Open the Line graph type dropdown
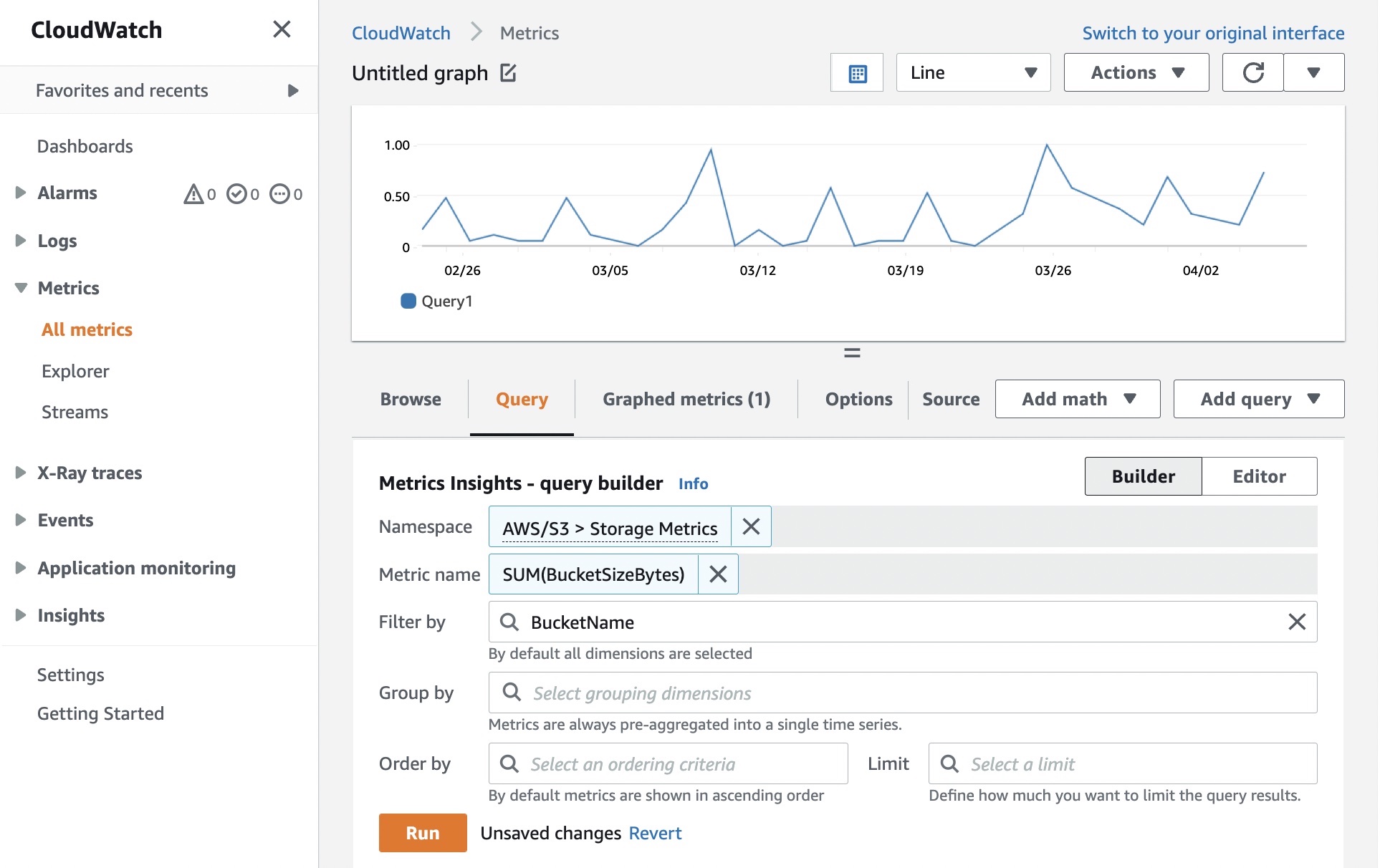Viewport: 1380px width, 868px height. tap(972, 73)
